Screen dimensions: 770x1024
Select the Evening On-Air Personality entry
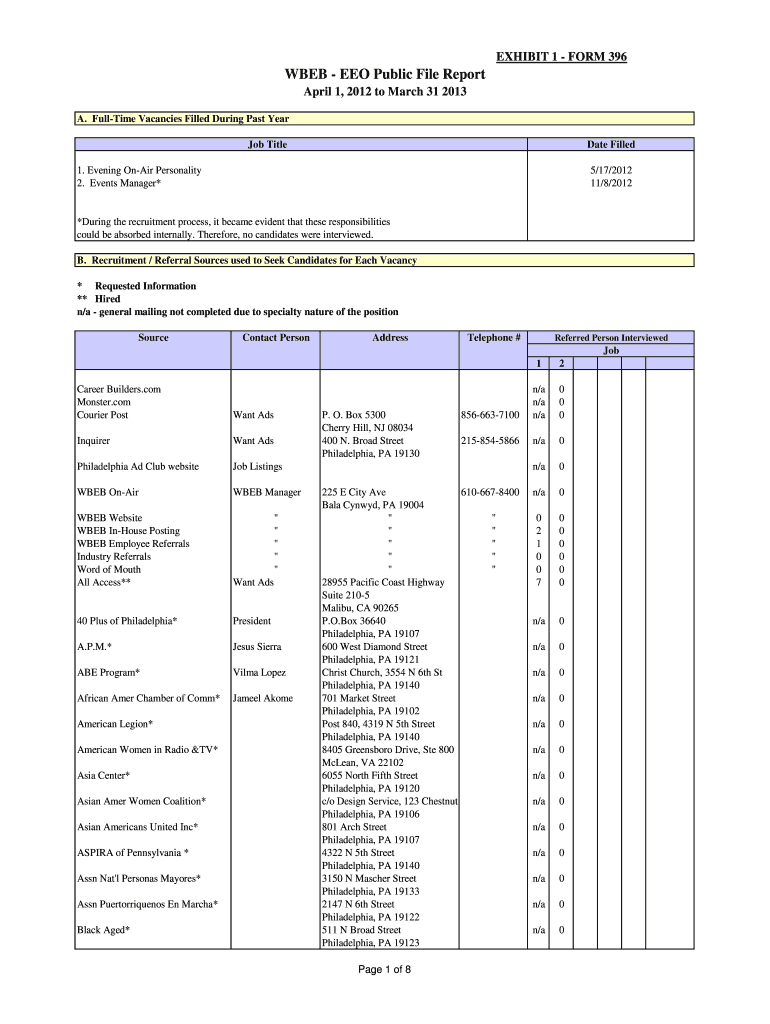pyautogui.click(x=139, y=170)
